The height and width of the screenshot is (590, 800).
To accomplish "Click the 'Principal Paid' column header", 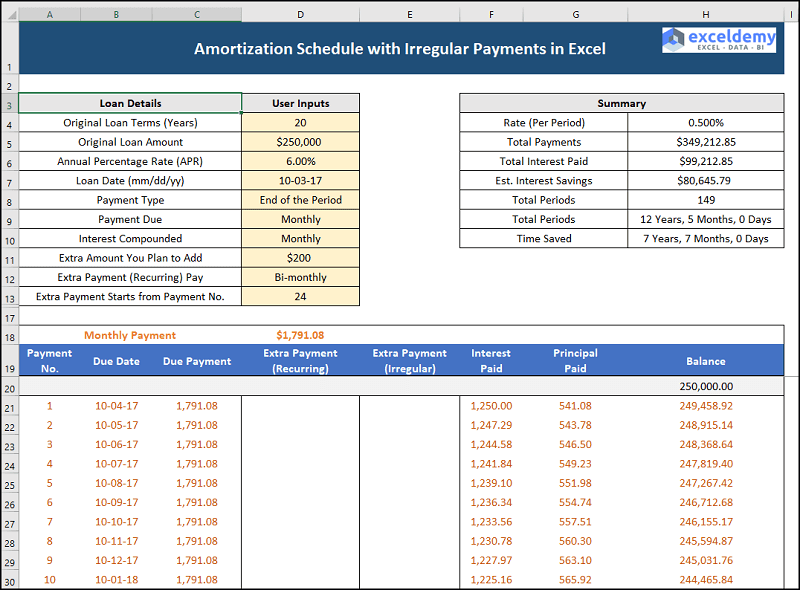I will point(576,361).
